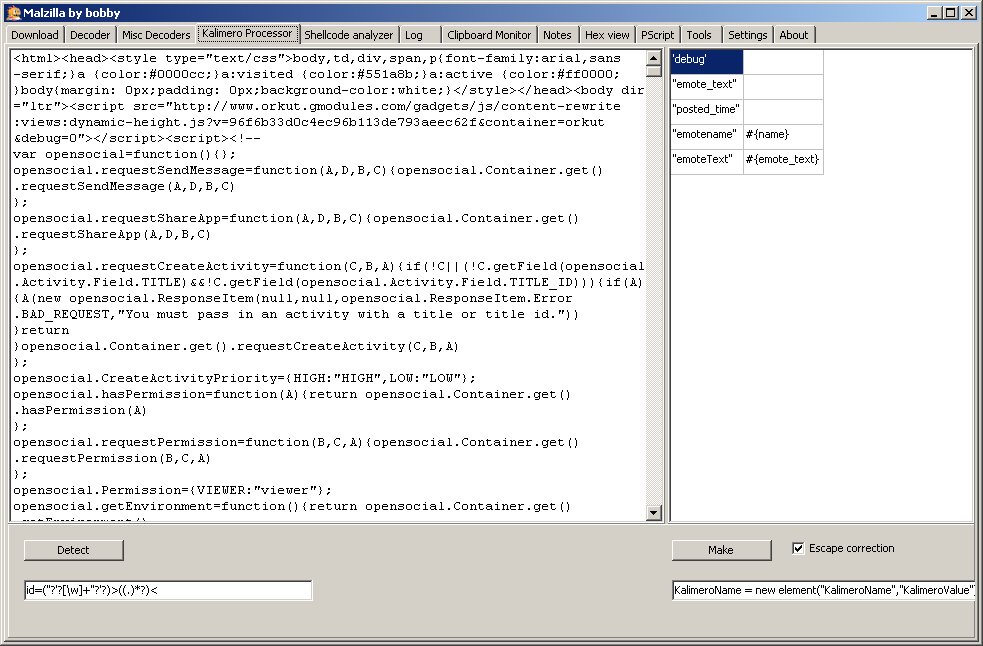The width and height of the screenshot is (983, 646).
Task: Click the regex pattern input field
Action: pyautogui.click(x=168, y=590)
